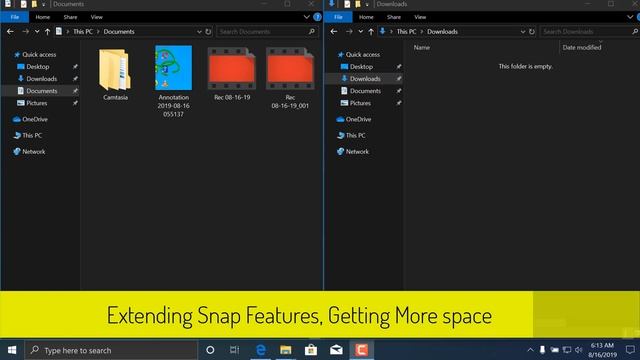Go up one level in Downloads window
The width and height of the screenshot is (640, 360).
pos(371,31)
